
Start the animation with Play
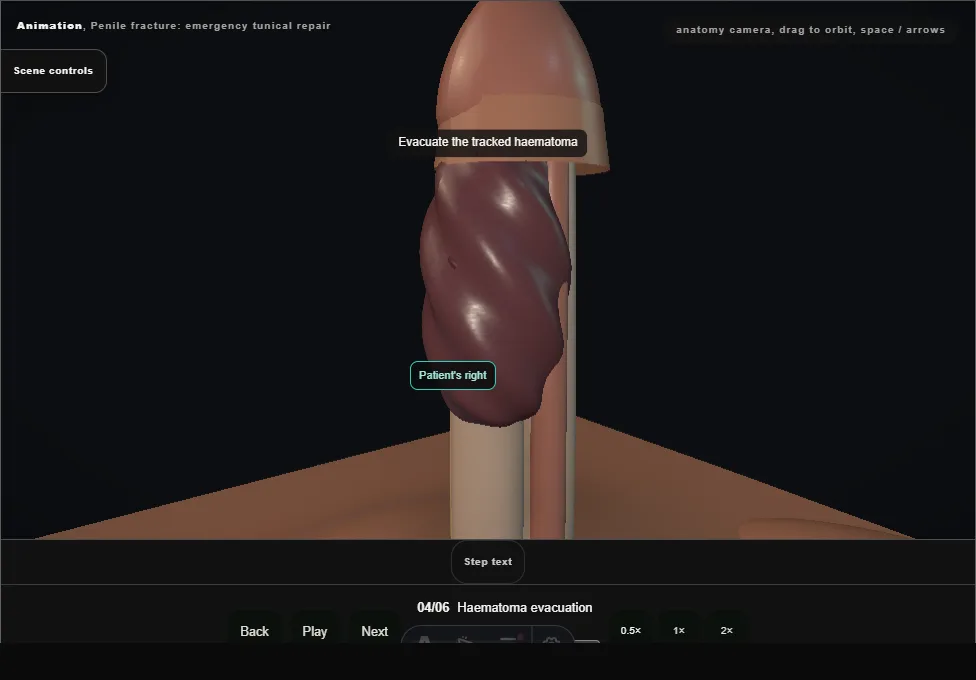[314, 631]
